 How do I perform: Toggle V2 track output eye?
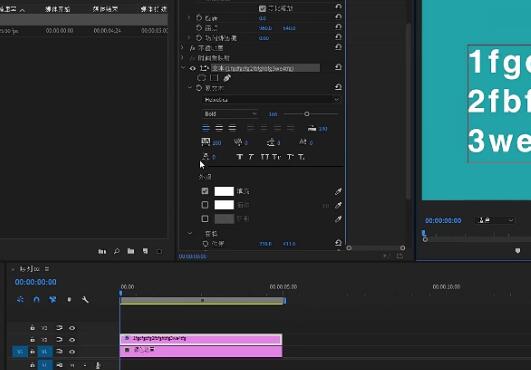click(72, 340)
